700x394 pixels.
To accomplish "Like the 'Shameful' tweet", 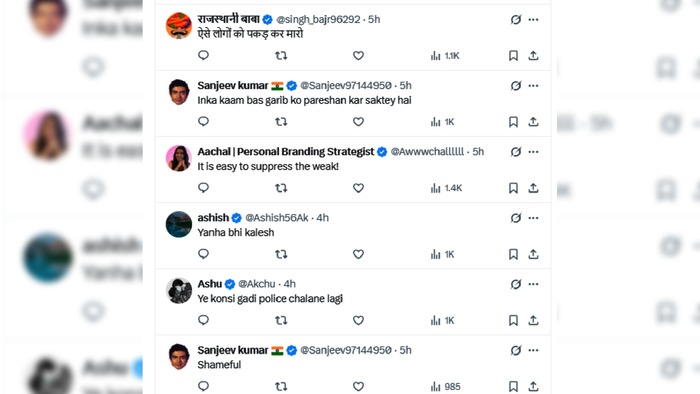I will [x=358, y=386].
